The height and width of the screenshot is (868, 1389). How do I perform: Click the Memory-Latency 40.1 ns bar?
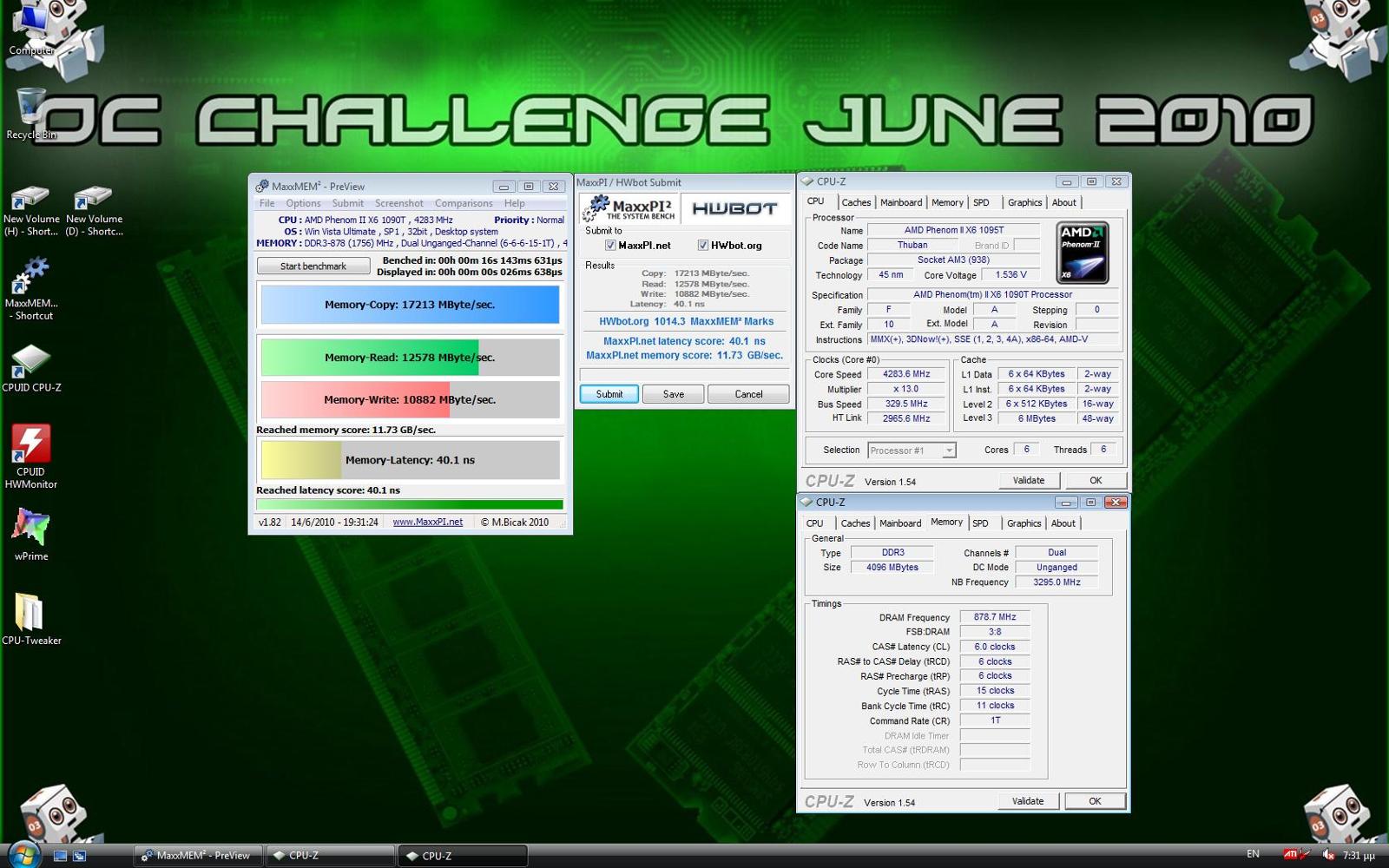(x=410, y=460)
